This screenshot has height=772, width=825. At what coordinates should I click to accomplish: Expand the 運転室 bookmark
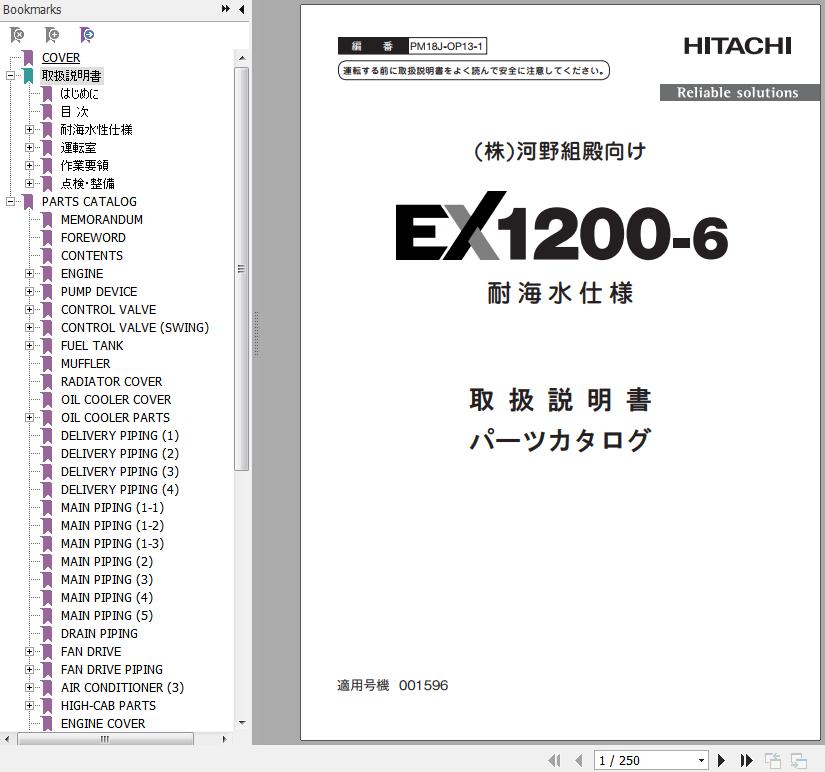[29, 147]
